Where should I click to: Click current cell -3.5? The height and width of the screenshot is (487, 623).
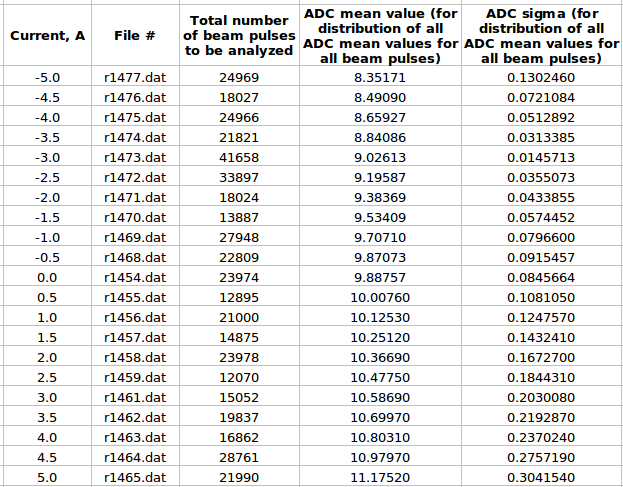(x=47, y=137)
